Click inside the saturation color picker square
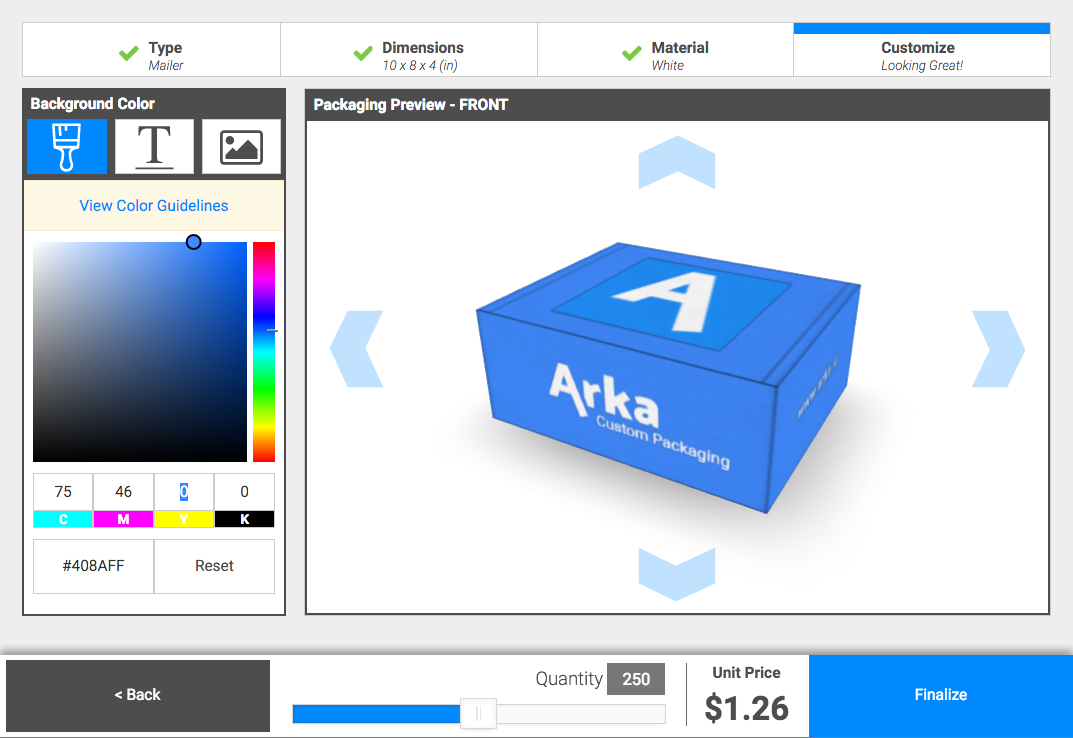Image resolution: width=1073 pixels, height=738 pixels. 140,352
